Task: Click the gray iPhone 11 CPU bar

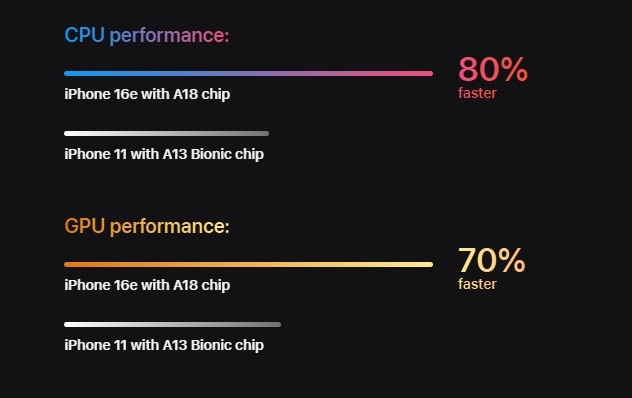Action: pos(166,133)
